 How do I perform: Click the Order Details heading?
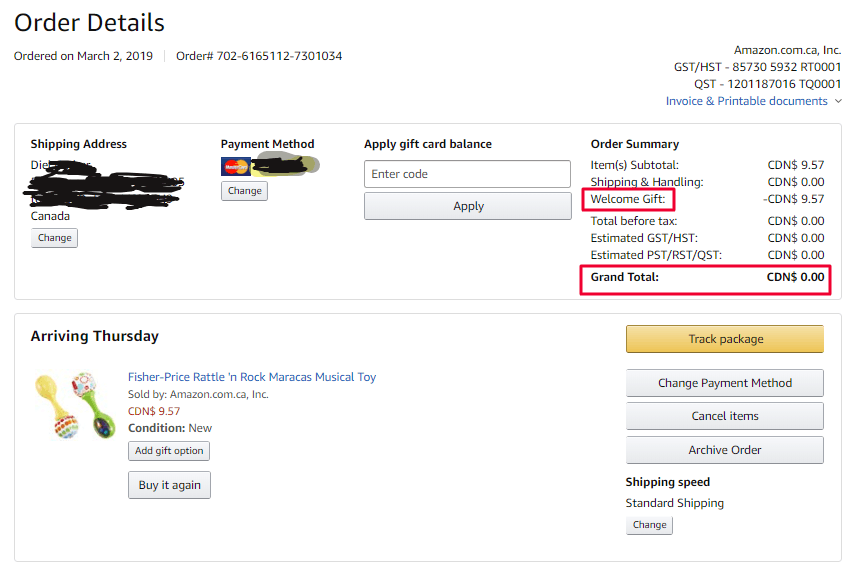click(89, 22)
